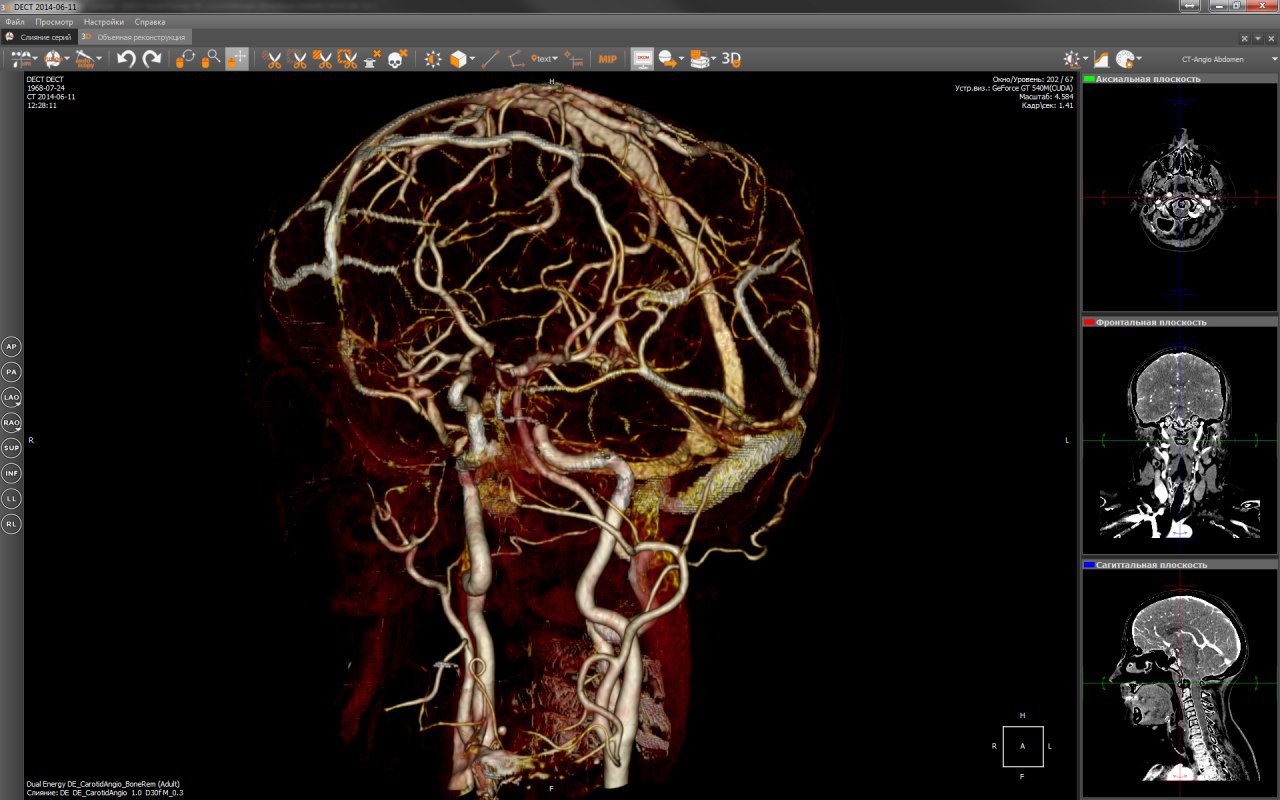Open the transfer function curve editor
The height and width of the screenshot is (800, 1280).
[1101, 59]
